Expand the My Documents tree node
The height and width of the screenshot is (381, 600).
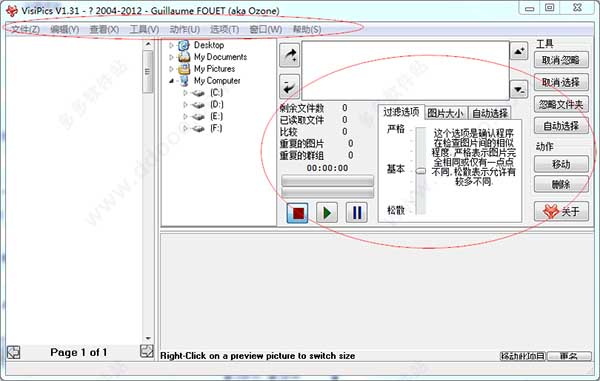click(x=171, y=57)
